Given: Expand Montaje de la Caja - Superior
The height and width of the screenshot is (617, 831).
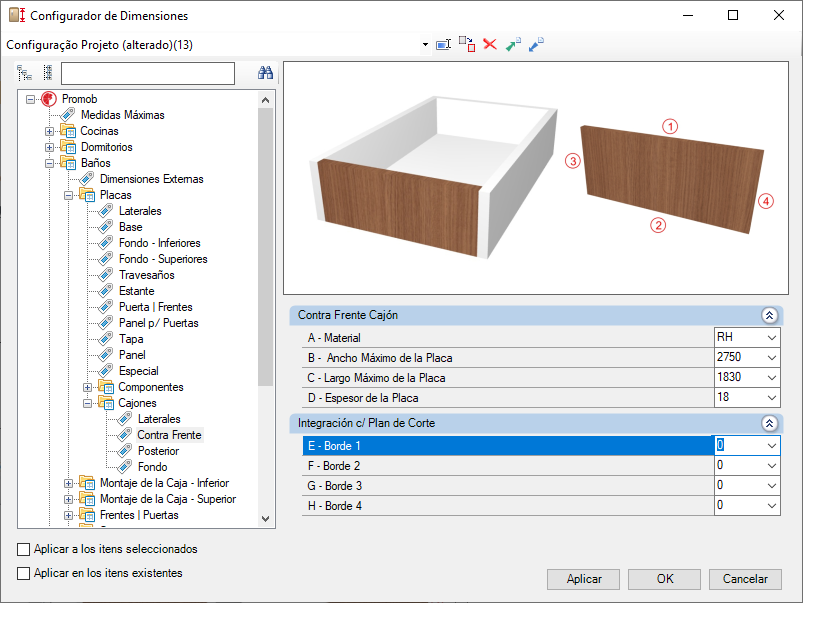Looking at the screenshot, I should 68,499.
